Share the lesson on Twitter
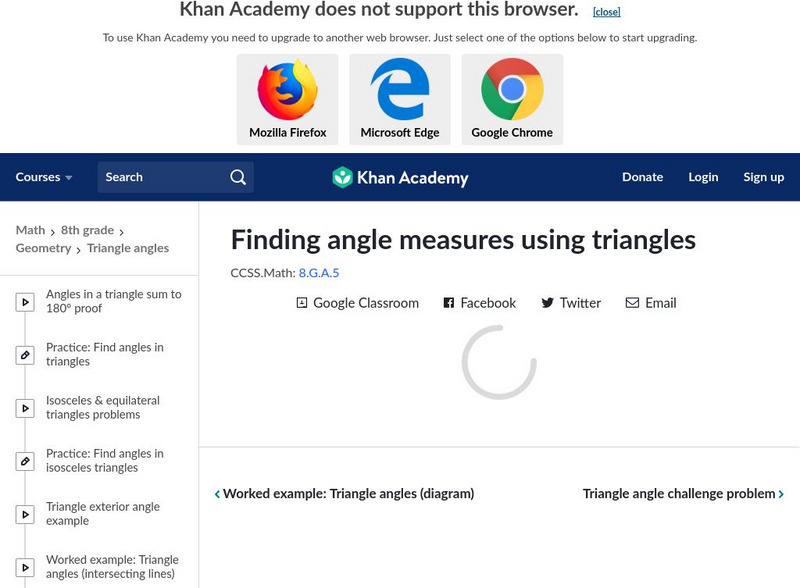 pos(571,303)
